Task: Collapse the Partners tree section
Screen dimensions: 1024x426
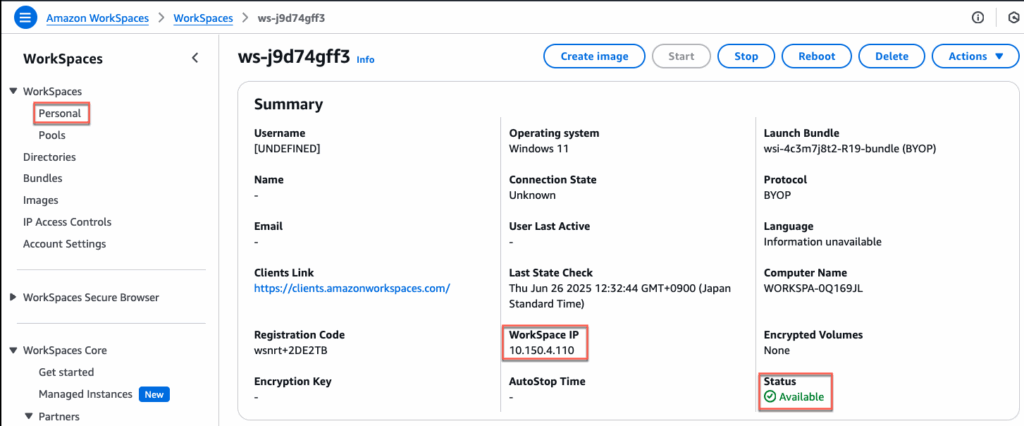Action: [29, 416]
